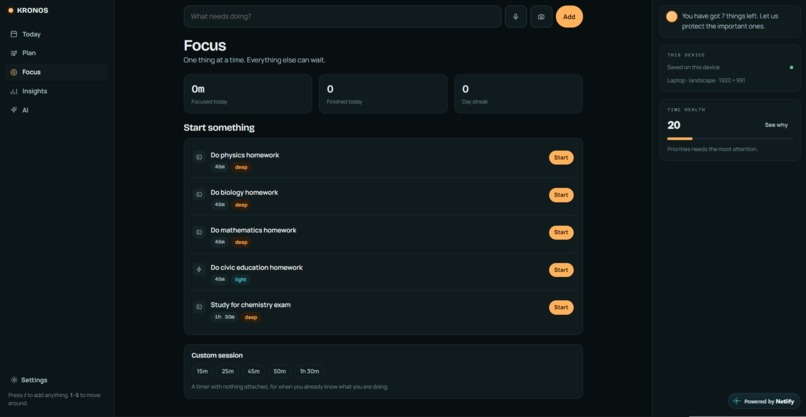This screenshot has height=417, width=806.
Task: Click the Finished today card
Action: [383, 94]
